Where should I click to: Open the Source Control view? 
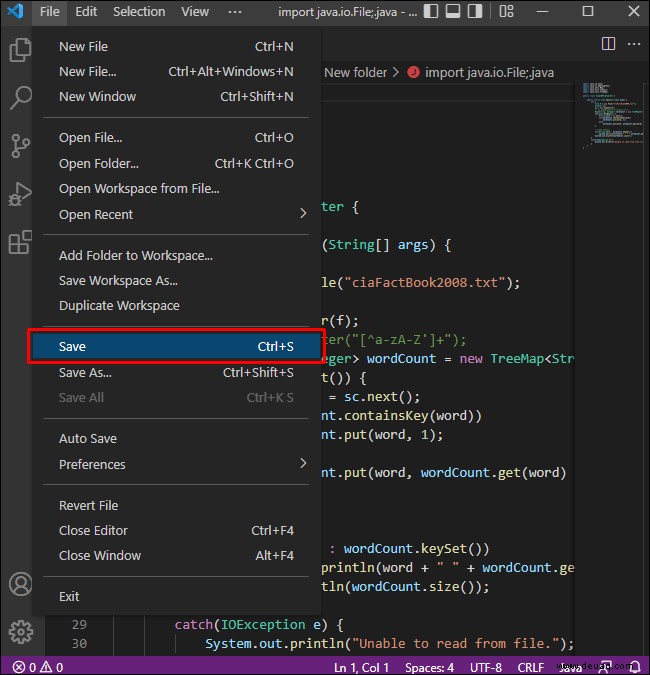20,146
